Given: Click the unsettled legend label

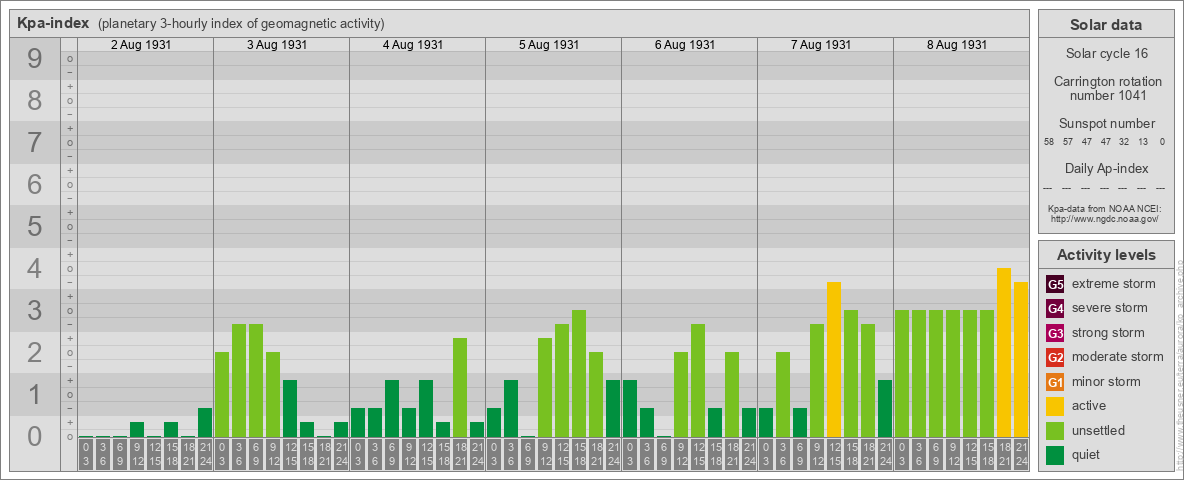Looking at the screenshot, I should [x=1099, y=431].
